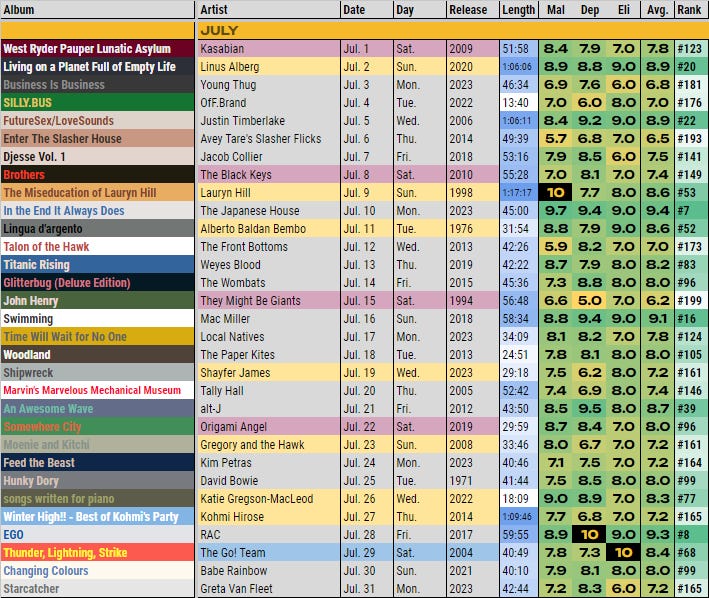Select album In the End It Always Does

click(98, 211)
